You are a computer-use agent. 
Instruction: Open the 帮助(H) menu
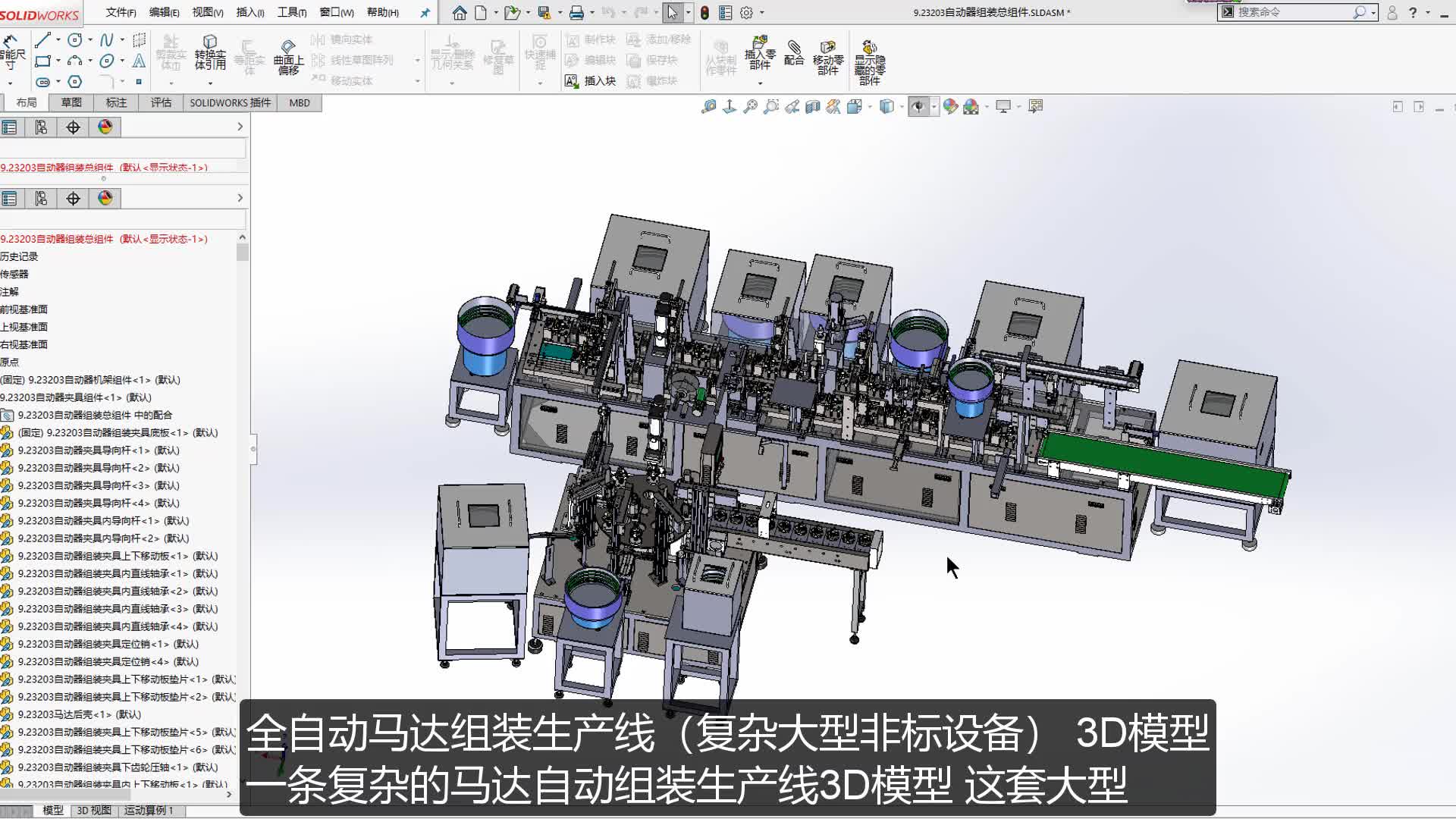coord(382,13)
